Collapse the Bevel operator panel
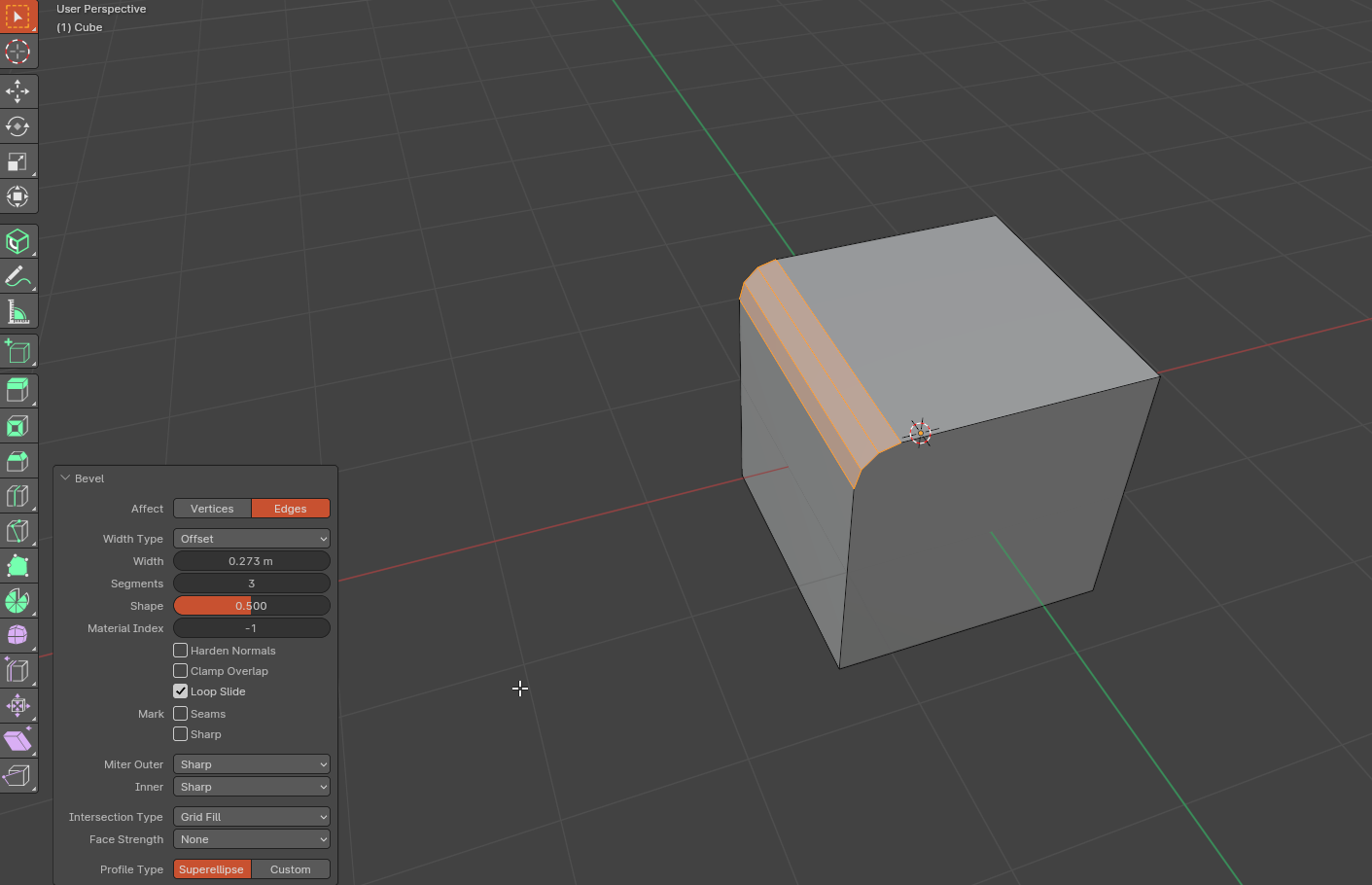Viewport: 1372px width, 885px height. [x=66, y=478]
